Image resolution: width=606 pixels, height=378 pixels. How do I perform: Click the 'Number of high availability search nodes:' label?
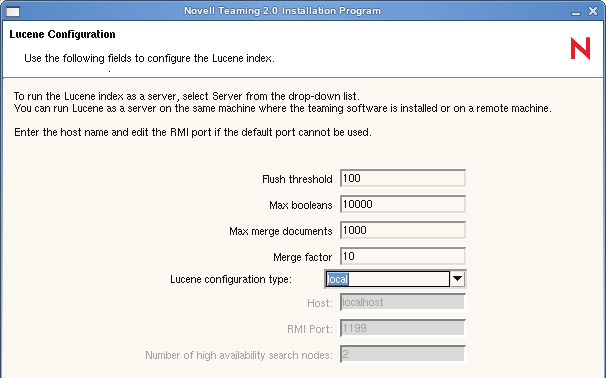(239, 355)
